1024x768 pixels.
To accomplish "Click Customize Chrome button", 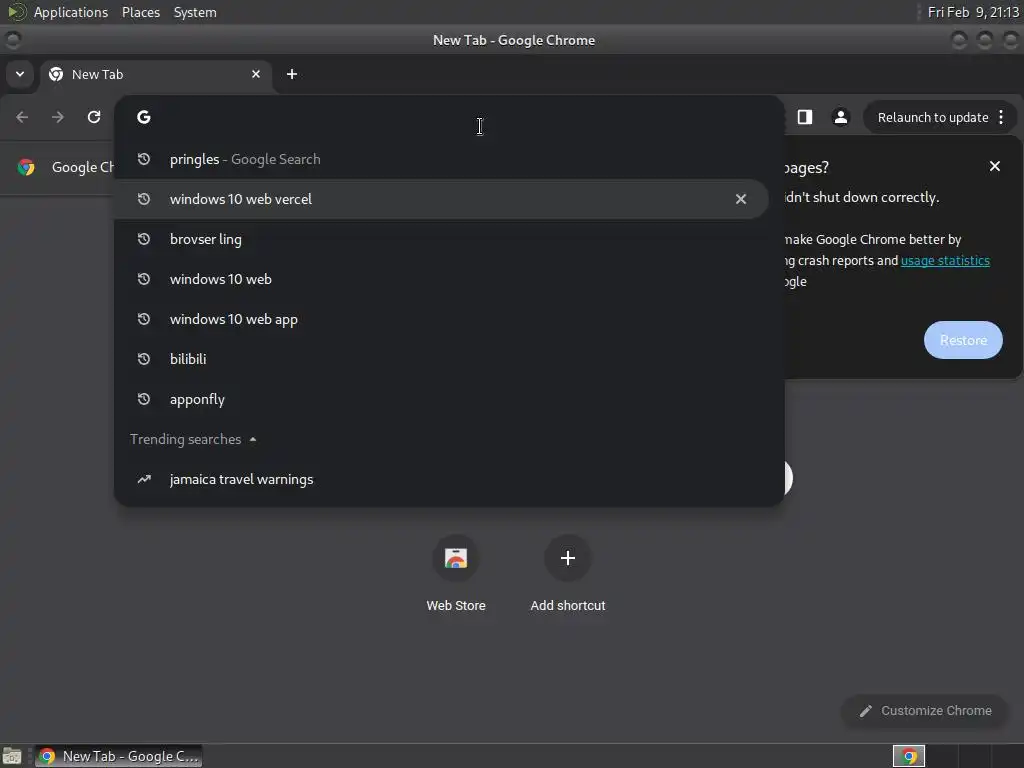I will 925,711.
